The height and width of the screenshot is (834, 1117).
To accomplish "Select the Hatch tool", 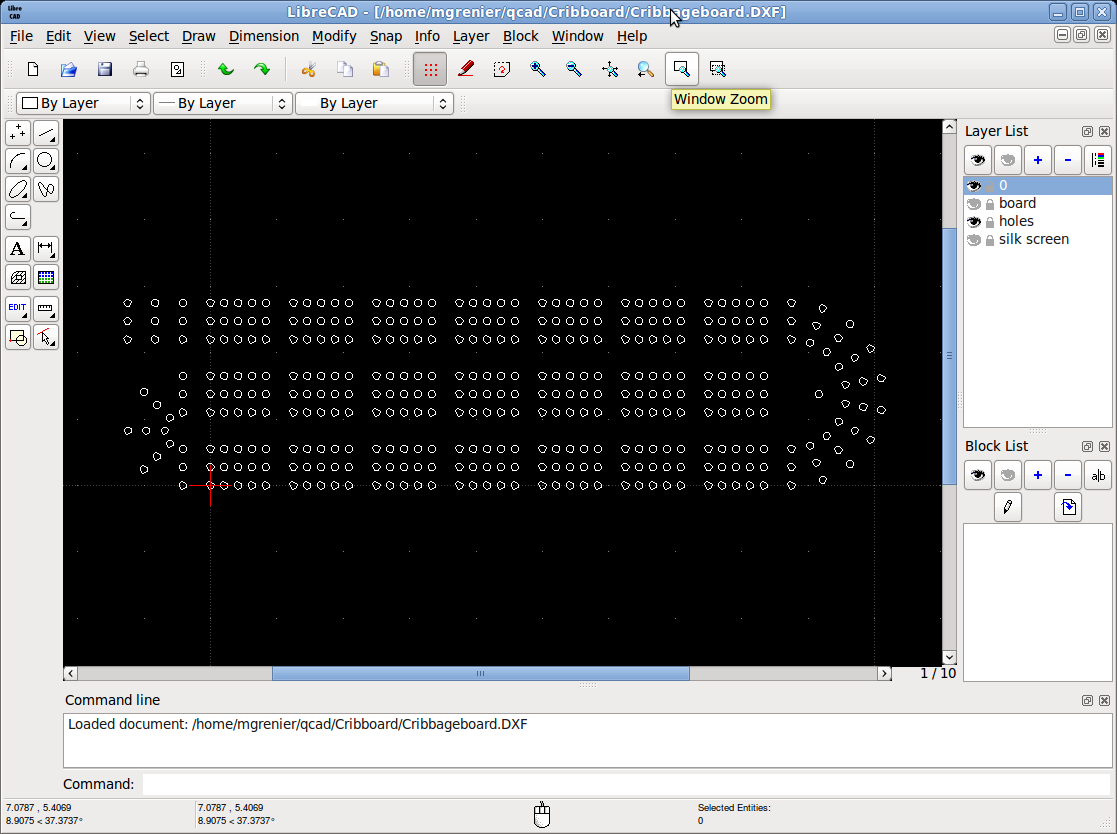I will (x=17, y=277).
